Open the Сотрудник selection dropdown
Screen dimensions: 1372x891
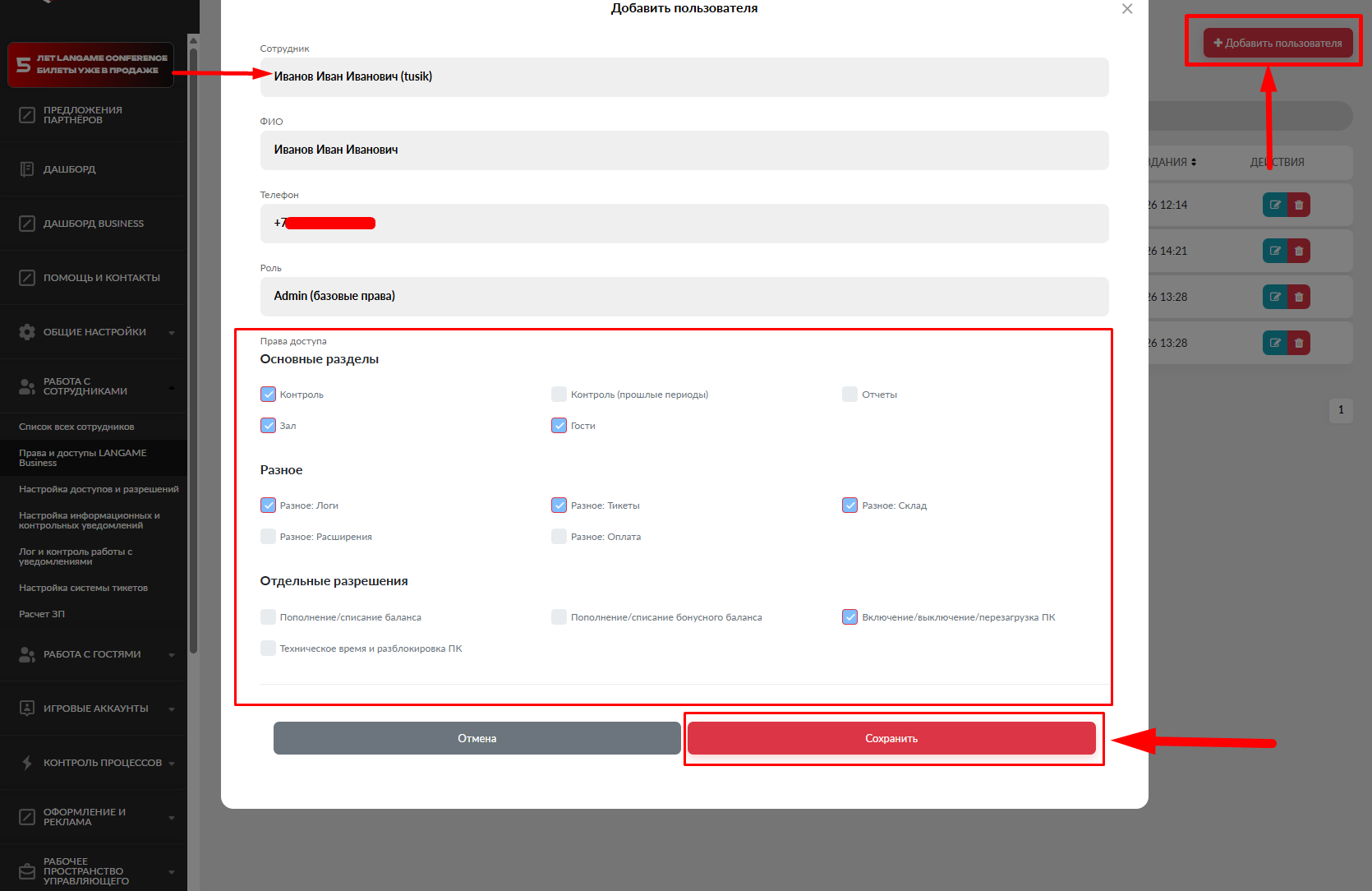click(x=684, y=77)
